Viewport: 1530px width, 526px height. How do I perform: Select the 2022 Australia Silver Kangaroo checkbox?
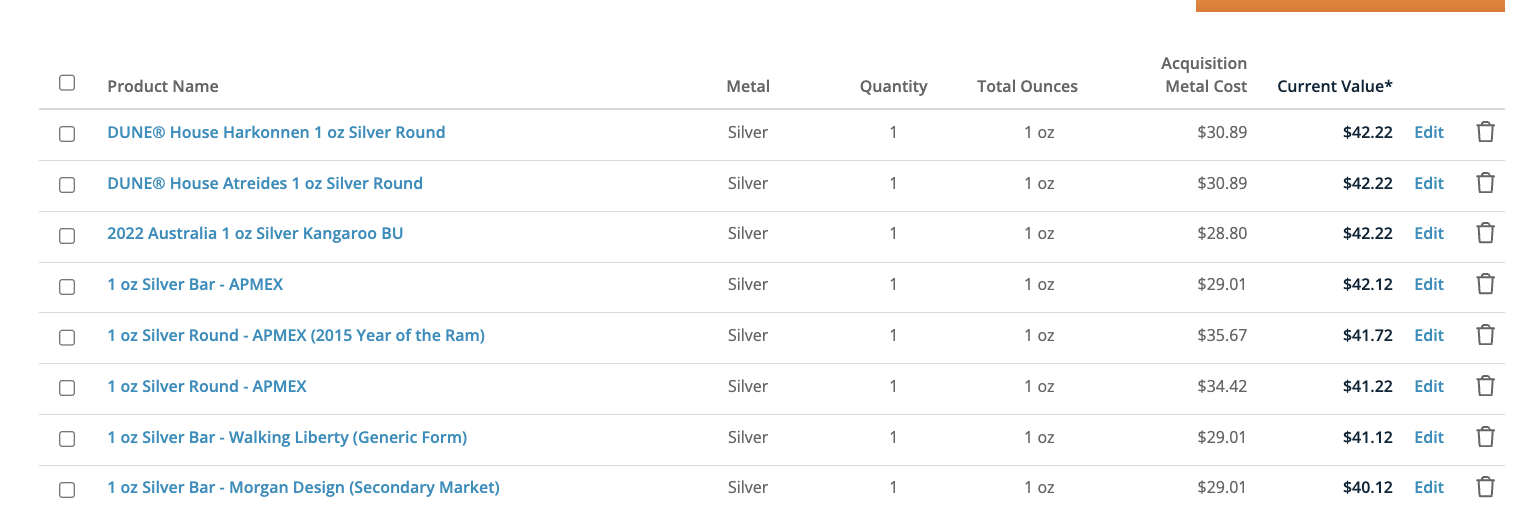click(x=67, y=236)
